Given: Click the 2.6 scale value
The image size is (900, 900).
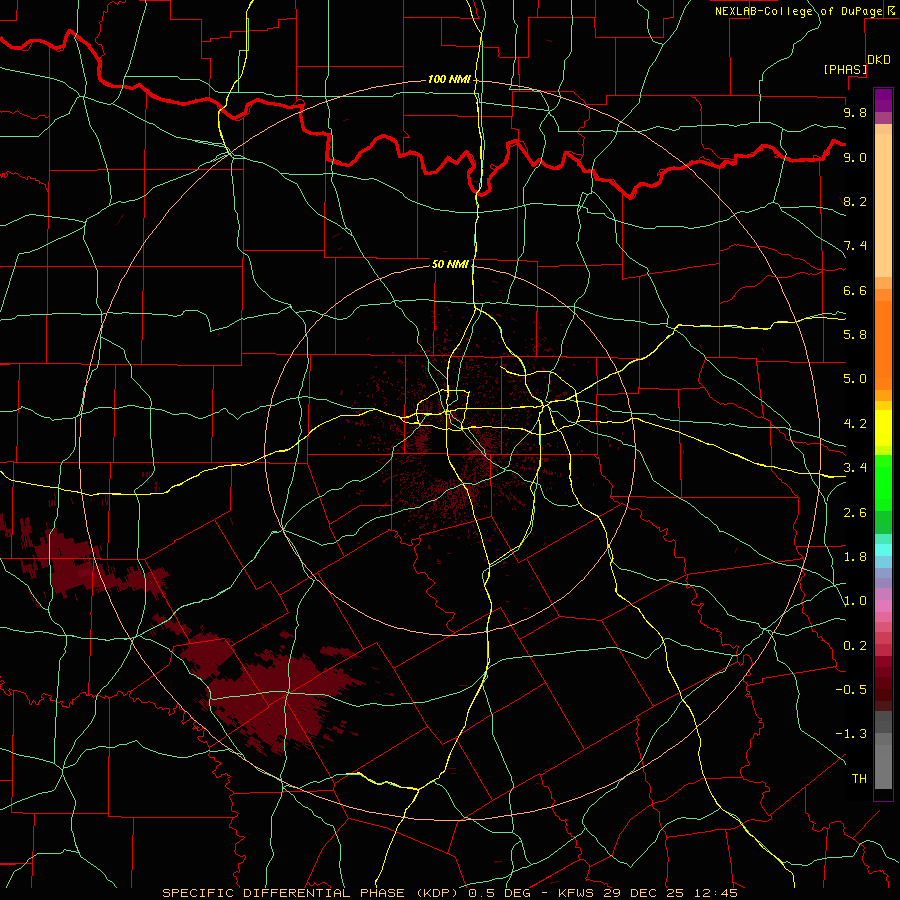Looking at the screenshot, I should coord(855,513).
